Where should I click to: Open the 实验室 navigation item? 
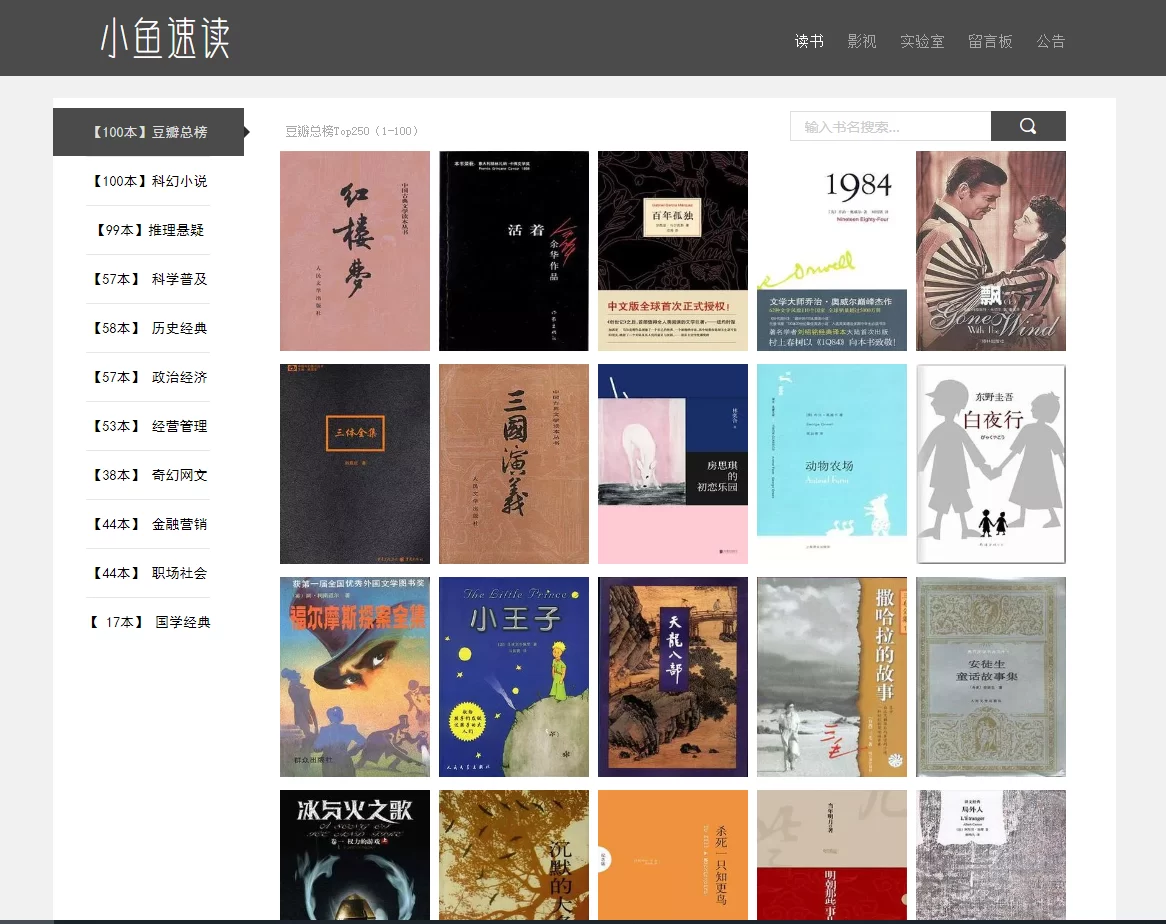(922, 41)
